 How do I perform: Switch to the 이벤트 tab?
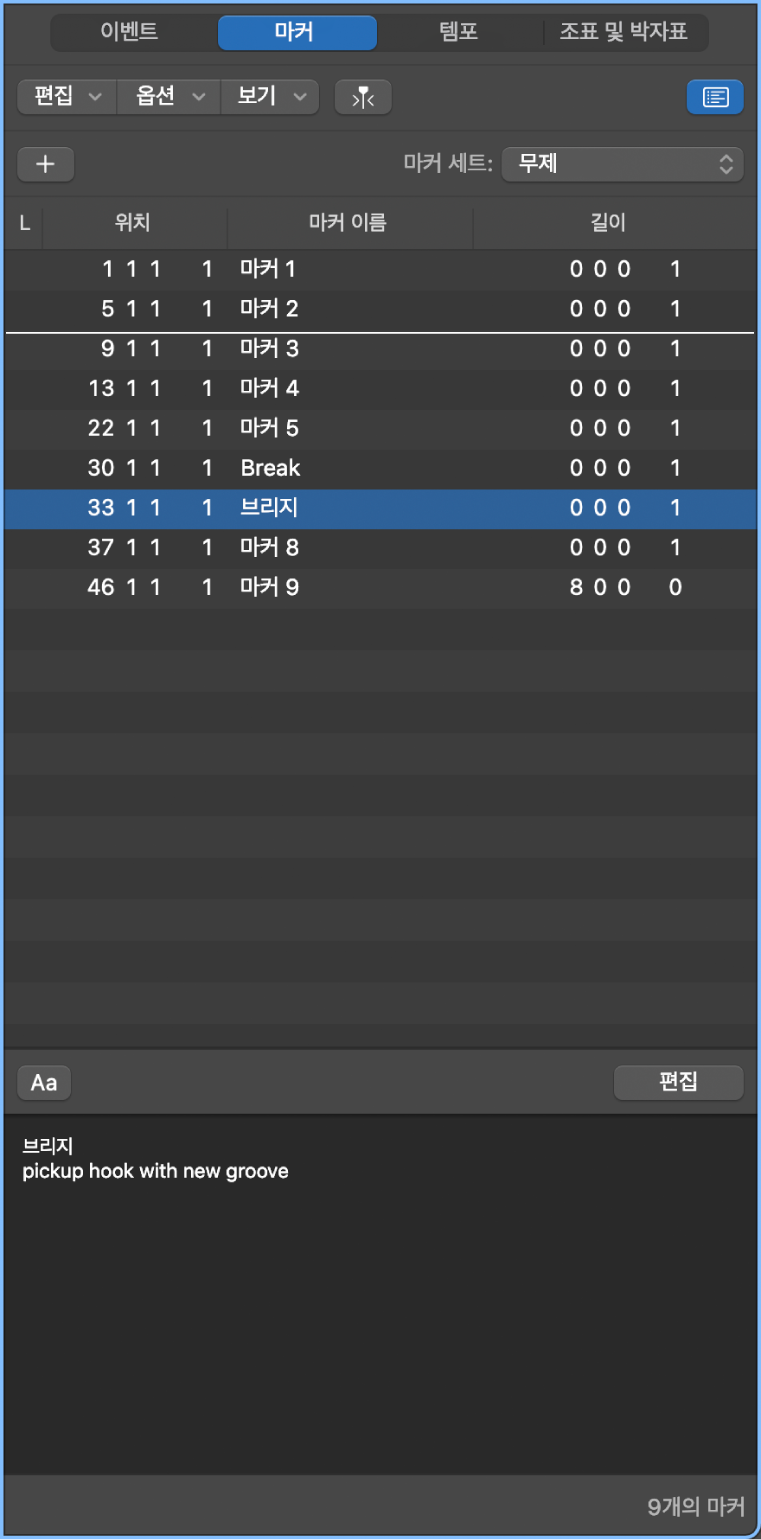coord(126,32)
